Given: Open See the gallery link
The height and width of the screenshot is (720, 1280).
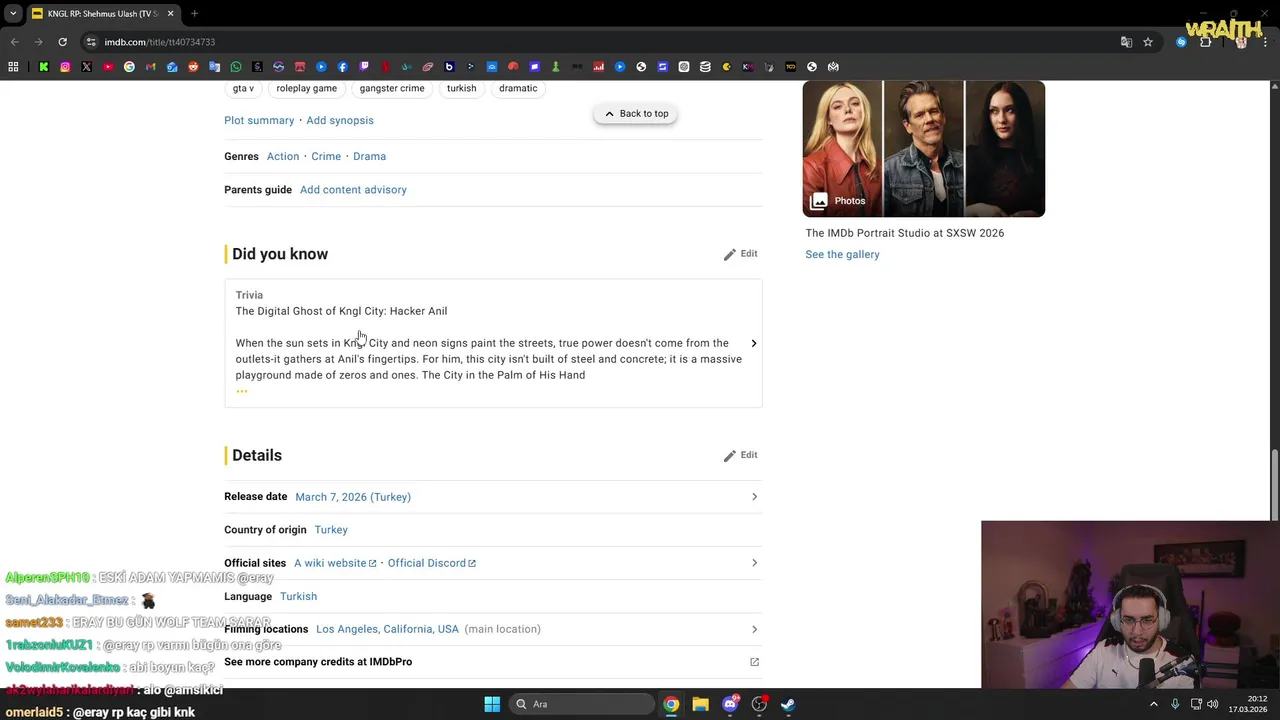Looking at the screenshot, I should [x=842, y=255].
